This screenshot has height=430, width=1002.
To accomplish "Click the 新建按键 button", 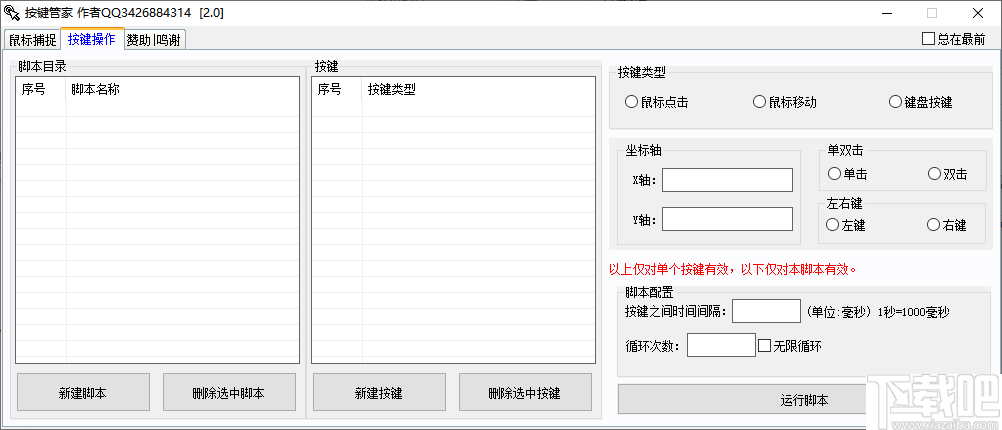I will [379, 392].
